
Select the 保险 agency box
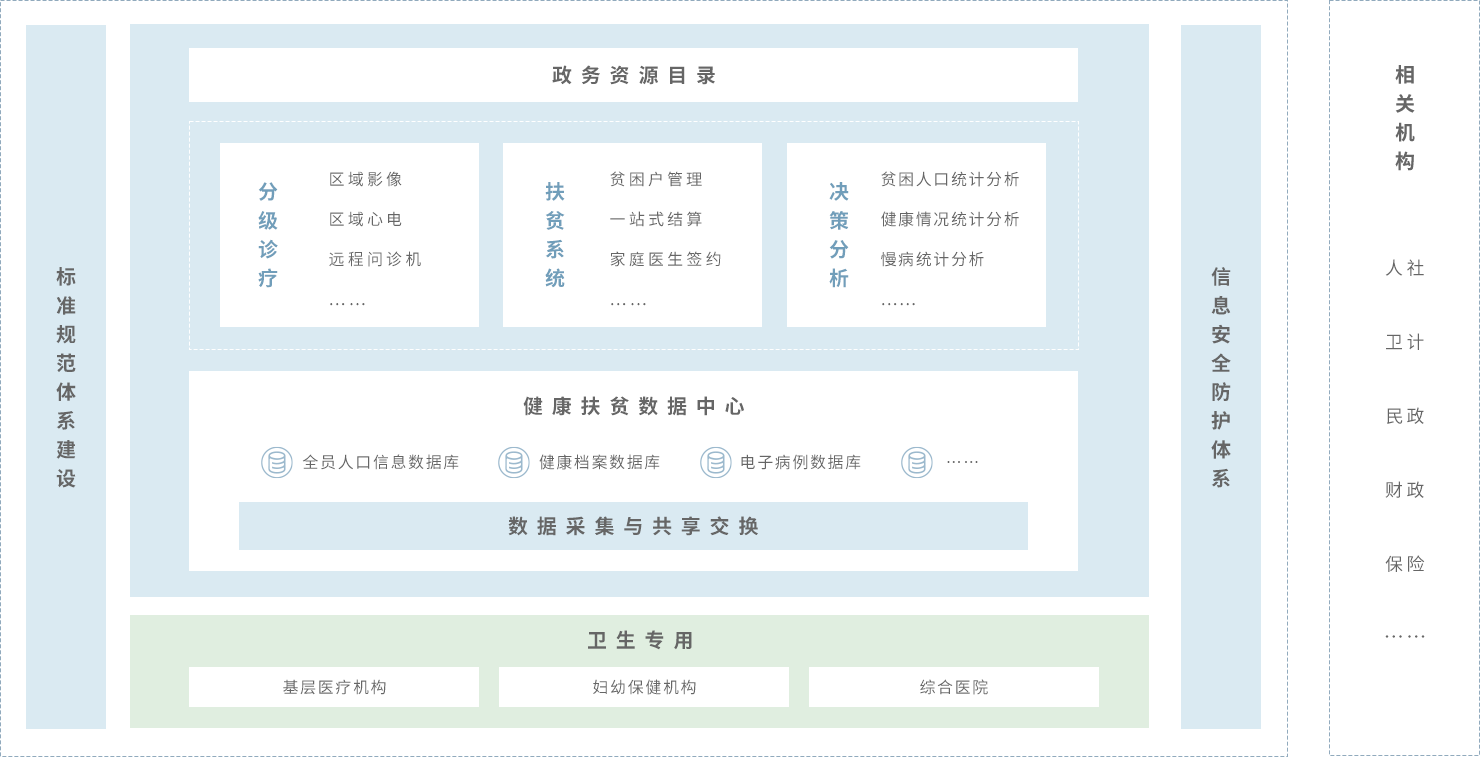[x=1404, y=564]
